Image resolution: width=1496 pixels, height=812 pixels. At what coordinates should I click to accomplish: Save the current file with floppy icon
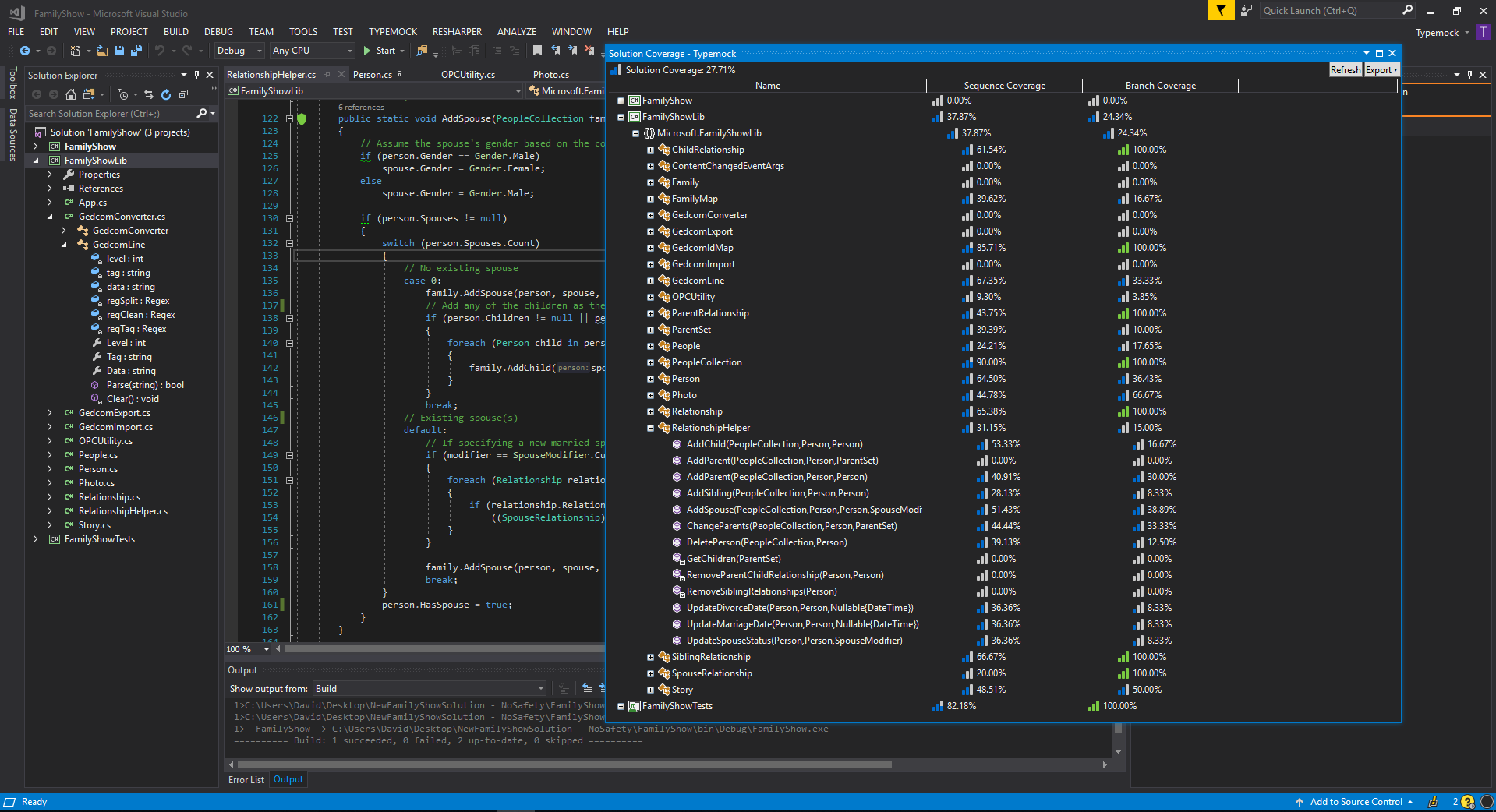pyautogui.click(x=119, y=51)
